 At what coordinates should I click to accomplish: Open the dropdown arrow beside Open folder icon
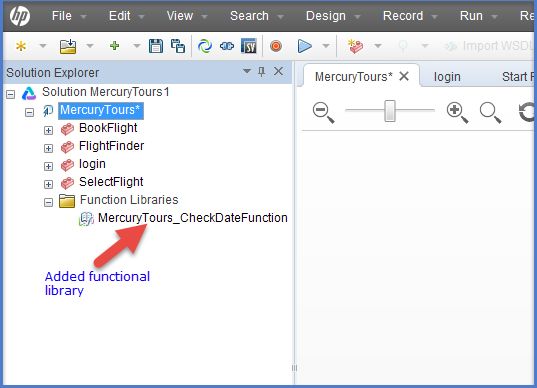pyautogui.click(x=90, y=46)
